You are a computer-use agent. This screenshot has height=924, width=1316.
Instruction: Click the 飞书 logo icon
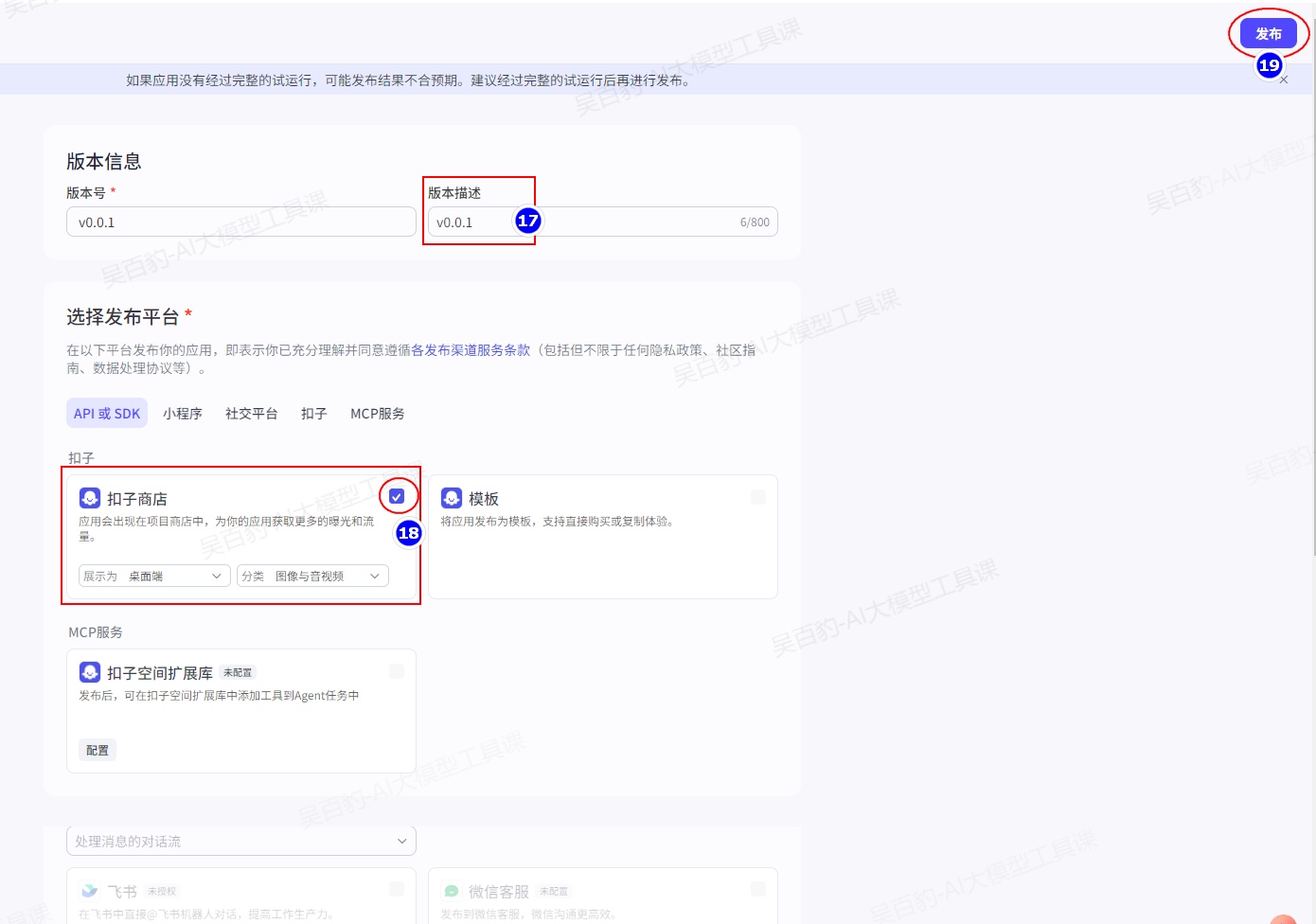coord(90,891)
